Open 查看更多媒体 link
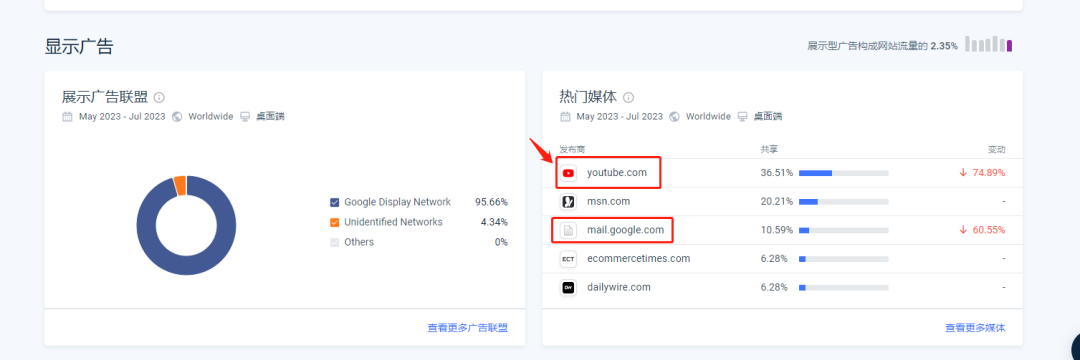The width and height of the screenshot is (1080, 360). [x=975, y=328]
